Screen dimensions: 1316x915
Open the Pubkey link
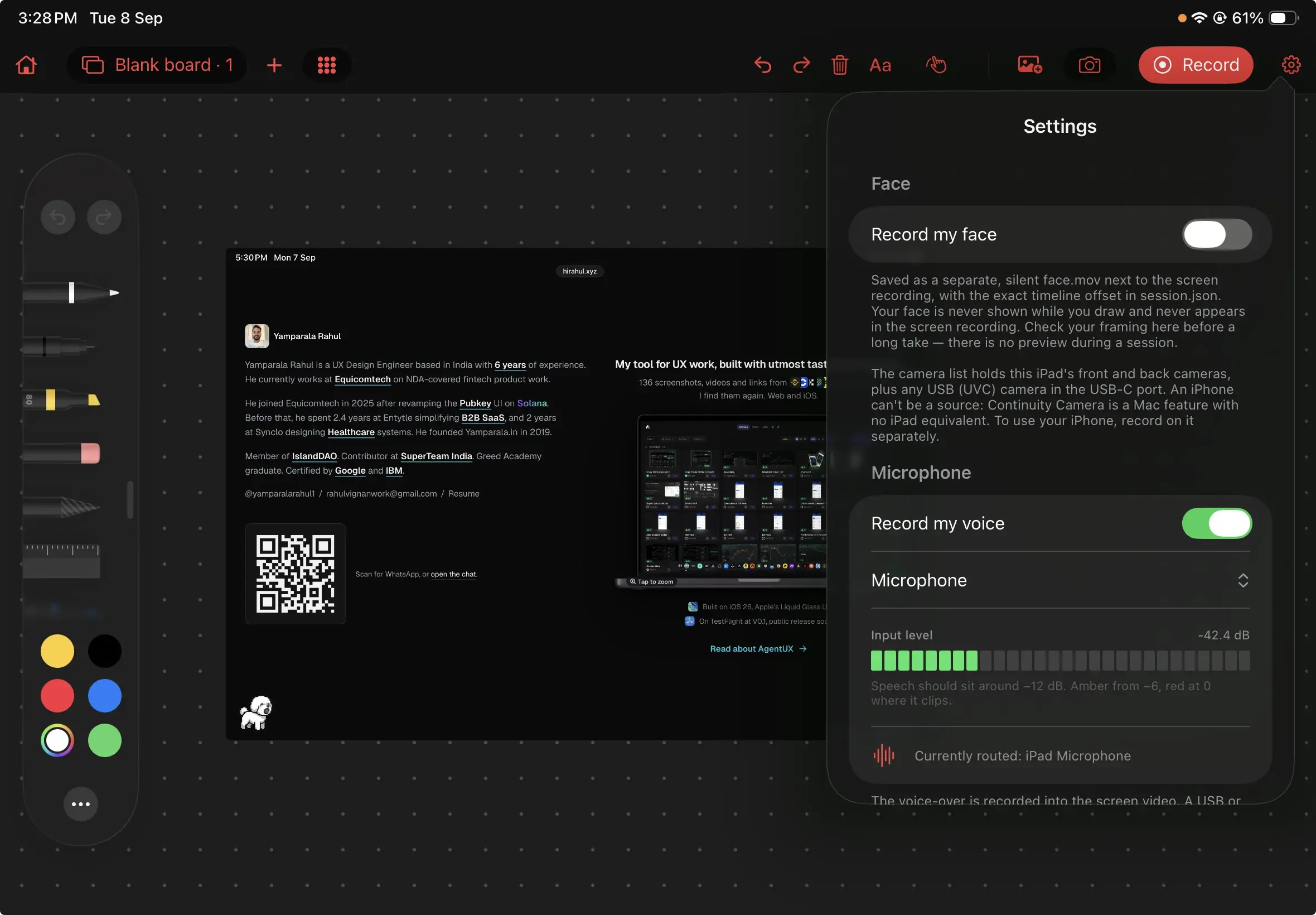coord(475,403)
